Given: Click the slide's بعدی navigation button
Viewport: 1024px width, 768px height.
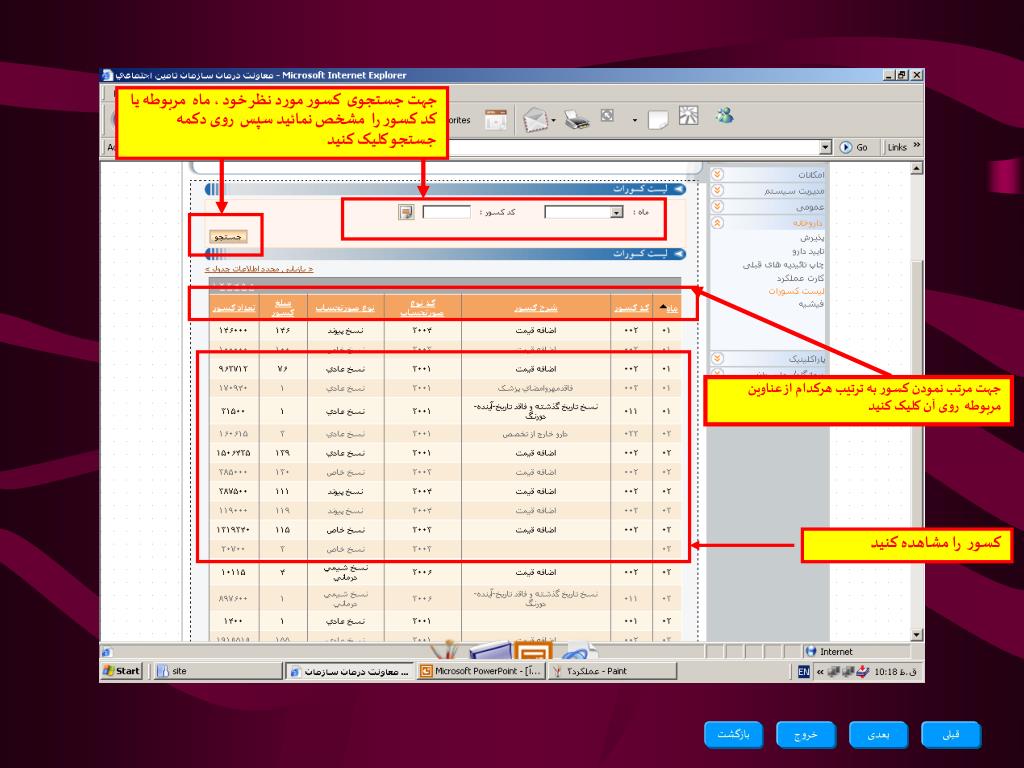Looking at the screenshot, I should [878, 735].
